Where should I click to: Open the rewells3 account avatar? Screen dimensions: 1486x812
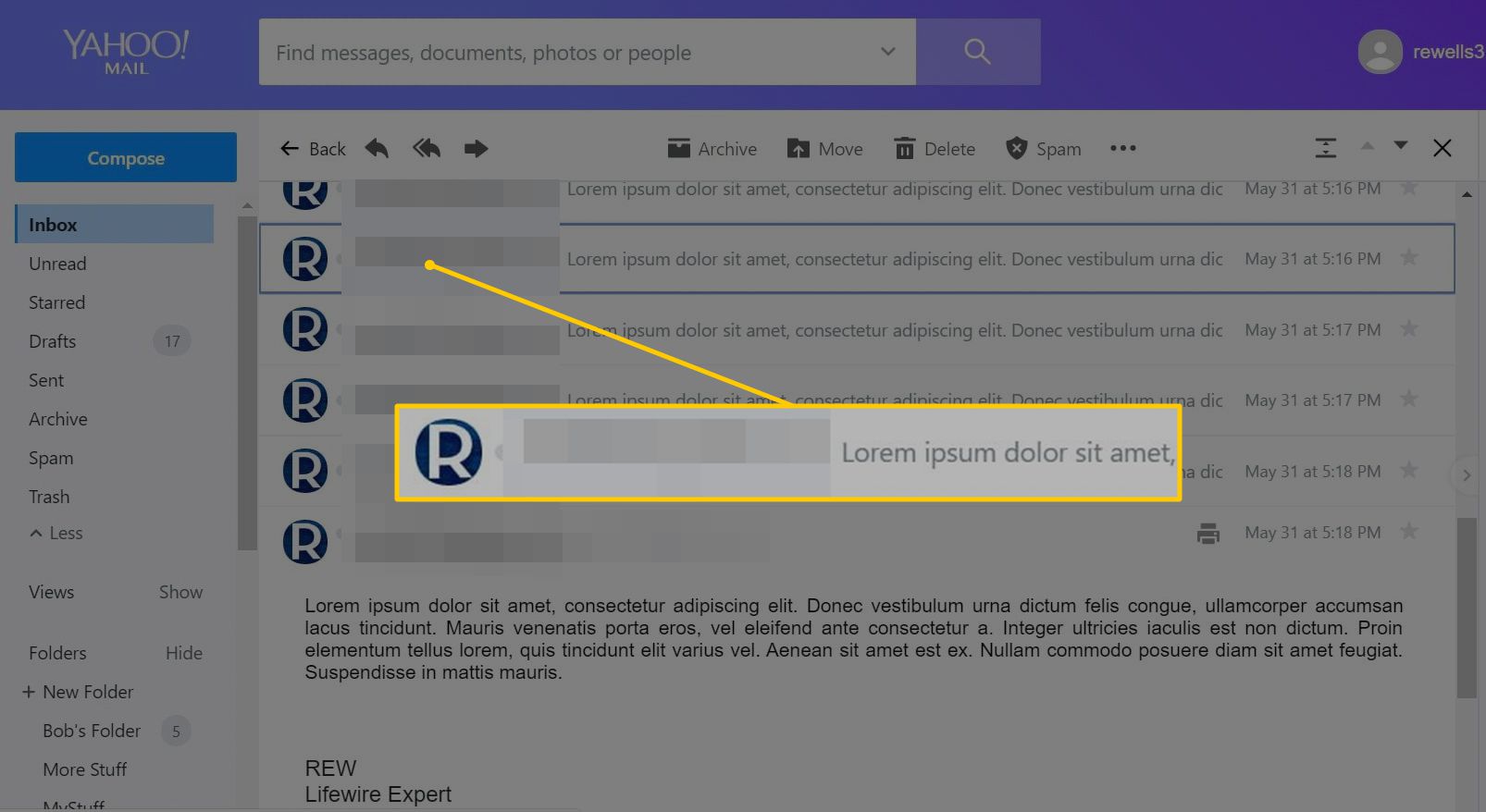pos(1380,52)
